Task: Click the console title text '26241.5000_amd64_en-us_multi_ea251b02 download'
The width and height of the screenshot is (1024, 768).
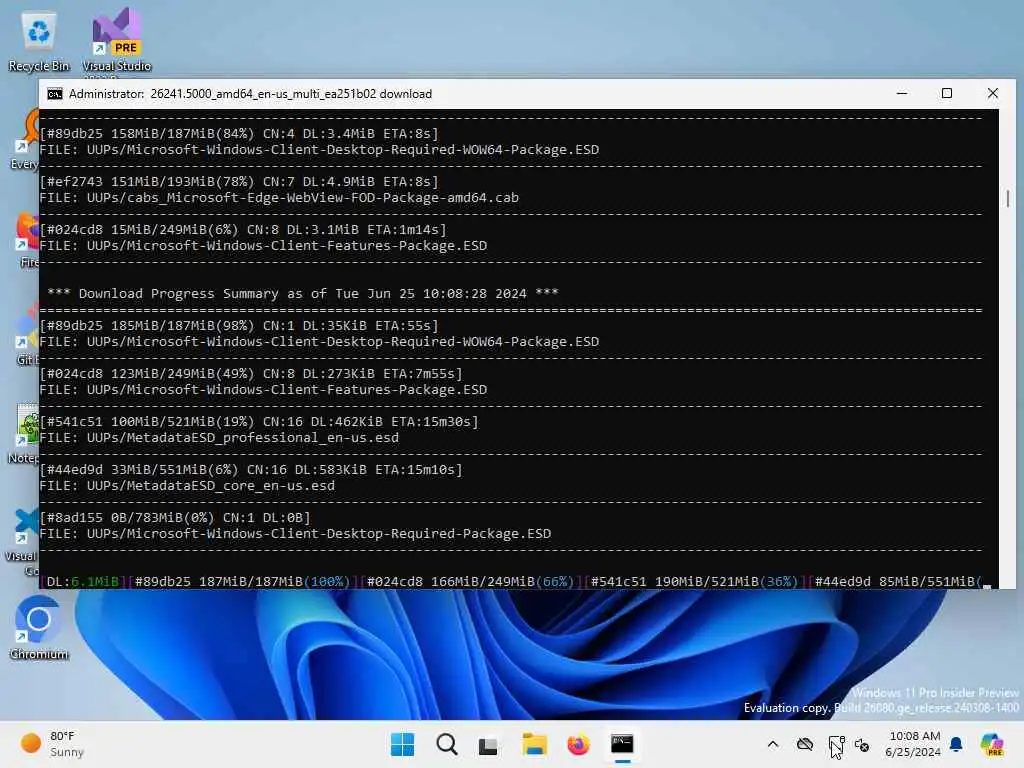Action: (x=291, y=94)
